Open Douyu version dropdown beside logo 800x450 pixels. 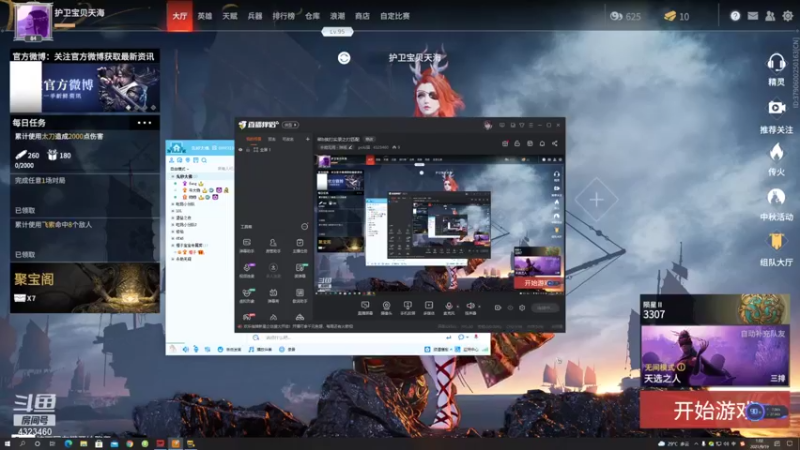point(291,125)
